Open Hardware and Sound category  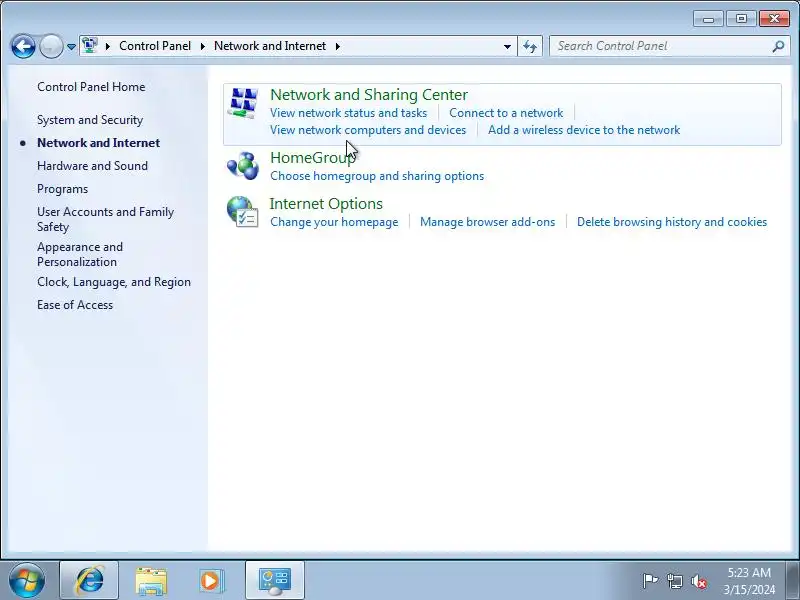[92, 166]
